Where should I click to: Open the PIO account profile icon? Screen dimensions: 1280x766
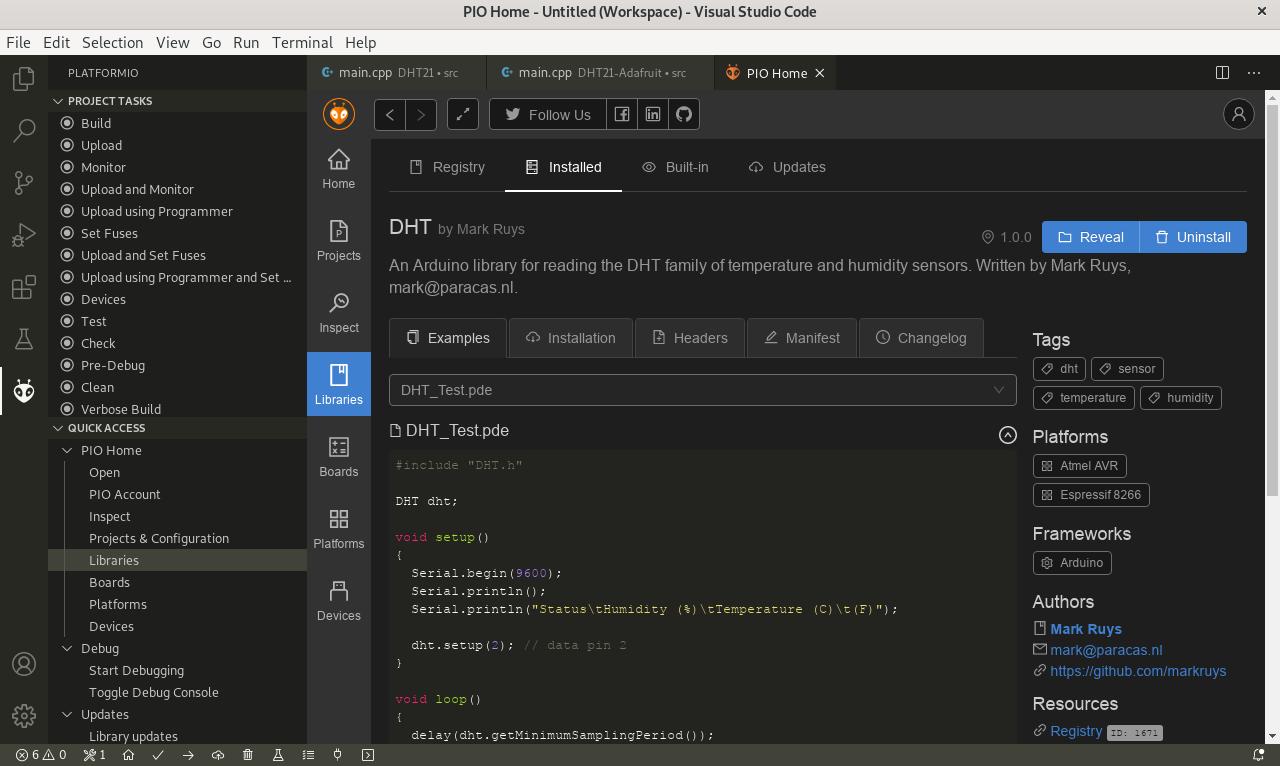click(x=1239, y=114)
